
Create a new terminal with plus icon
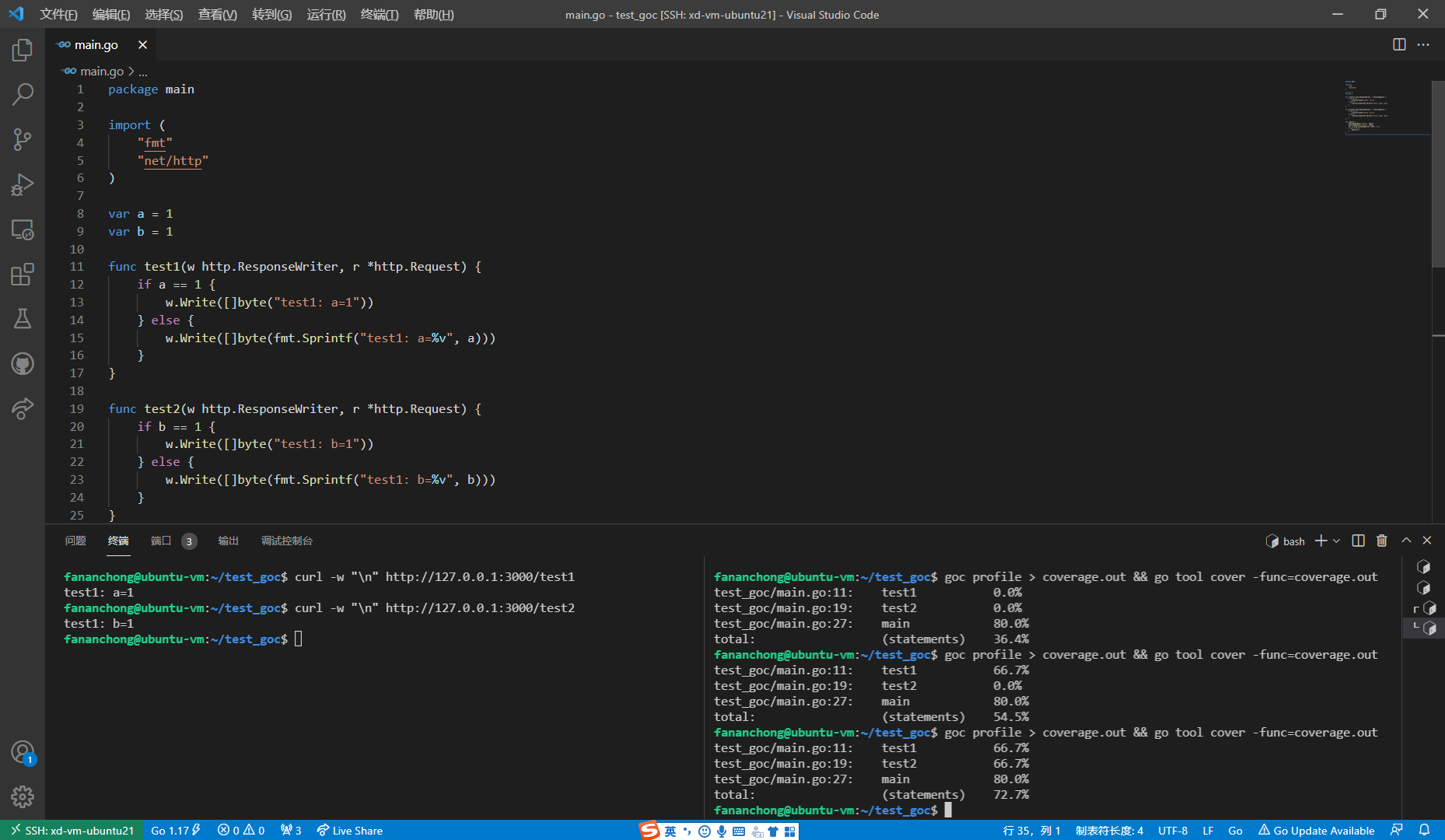point(1321,541)
